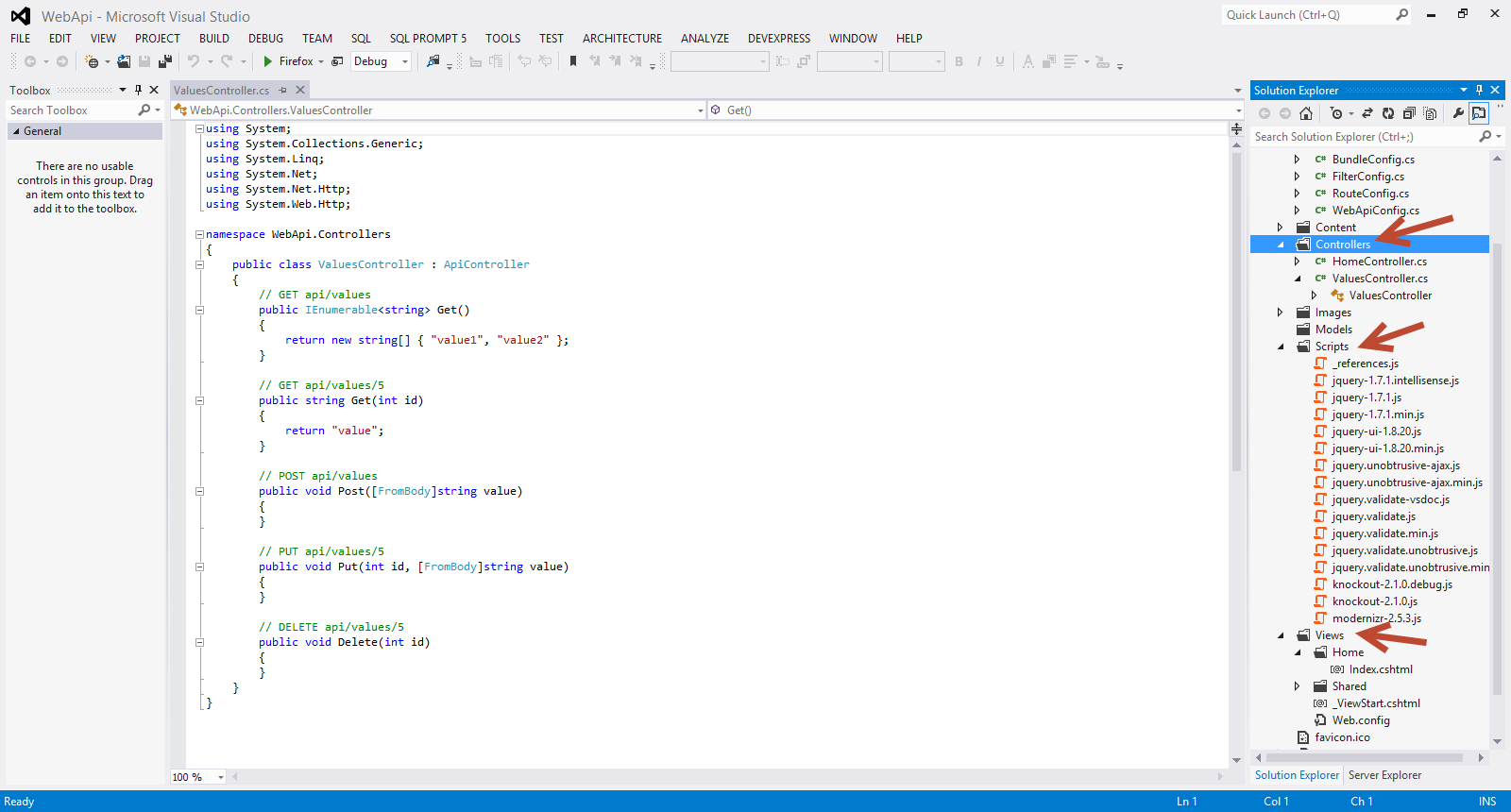Collapse the Scripts folder node
This screenshot has width=1511, height=812.
pyautogui.click(x=1282, y=347)
